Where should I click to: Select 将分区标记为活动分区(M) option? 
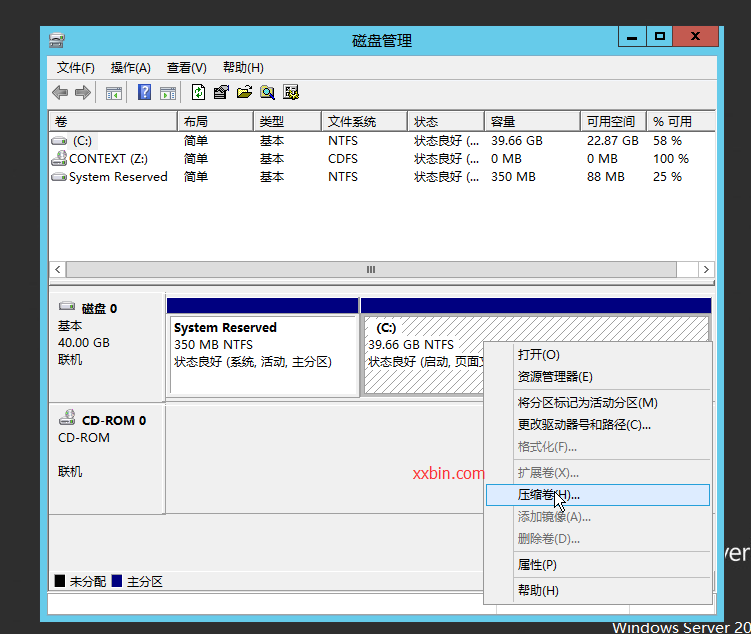click(598, 403)
